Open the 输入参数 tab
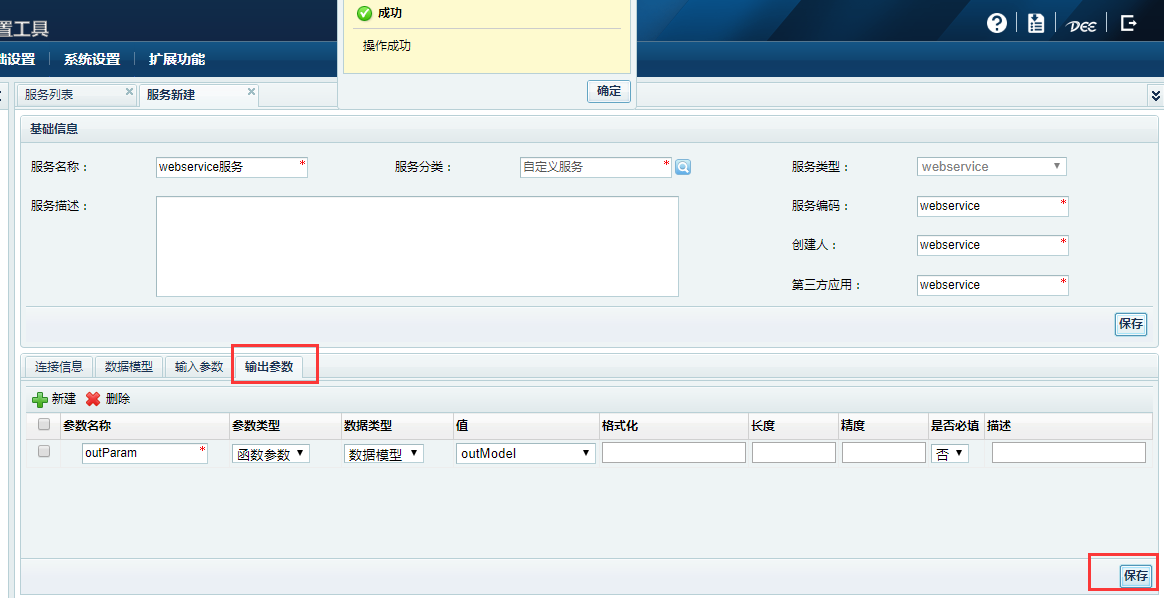The width and height of the screenshot is (1164, 598). 199,367
